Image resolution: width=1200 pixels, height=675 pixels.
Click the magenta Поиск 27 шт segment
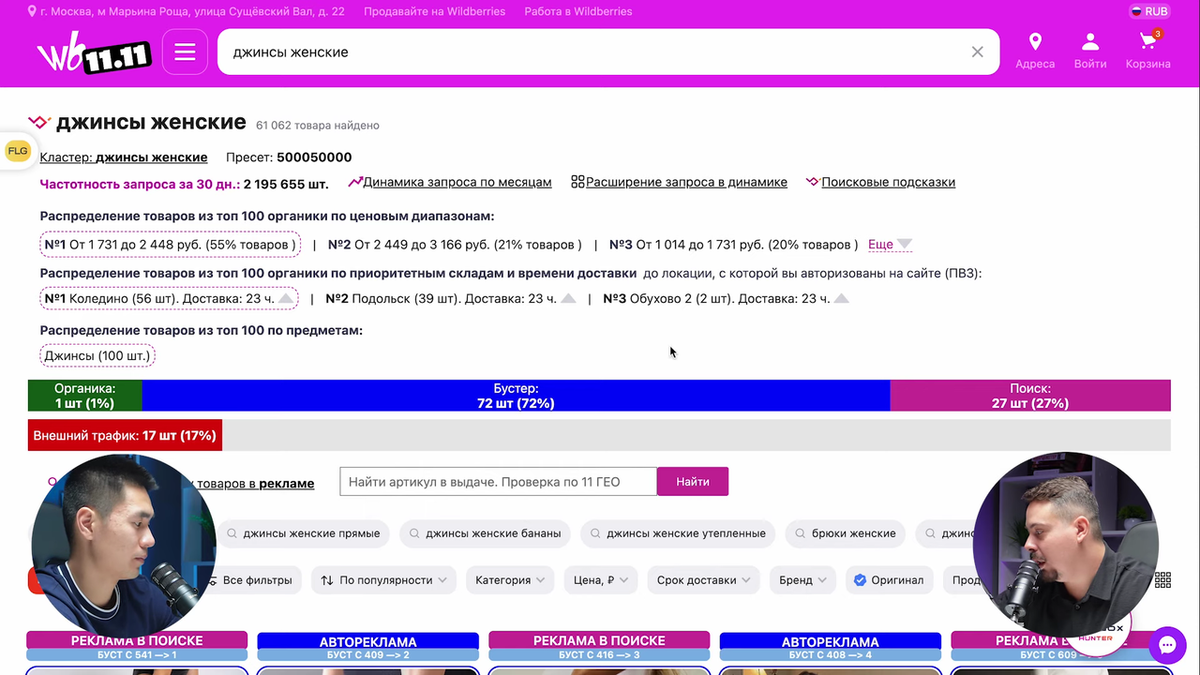tap(1030, 396)
